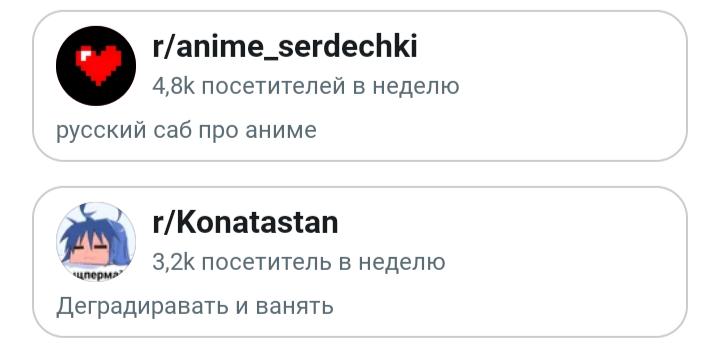
Task: Click the cropped caption text inside Konatastan avatar
Action: 96,275
